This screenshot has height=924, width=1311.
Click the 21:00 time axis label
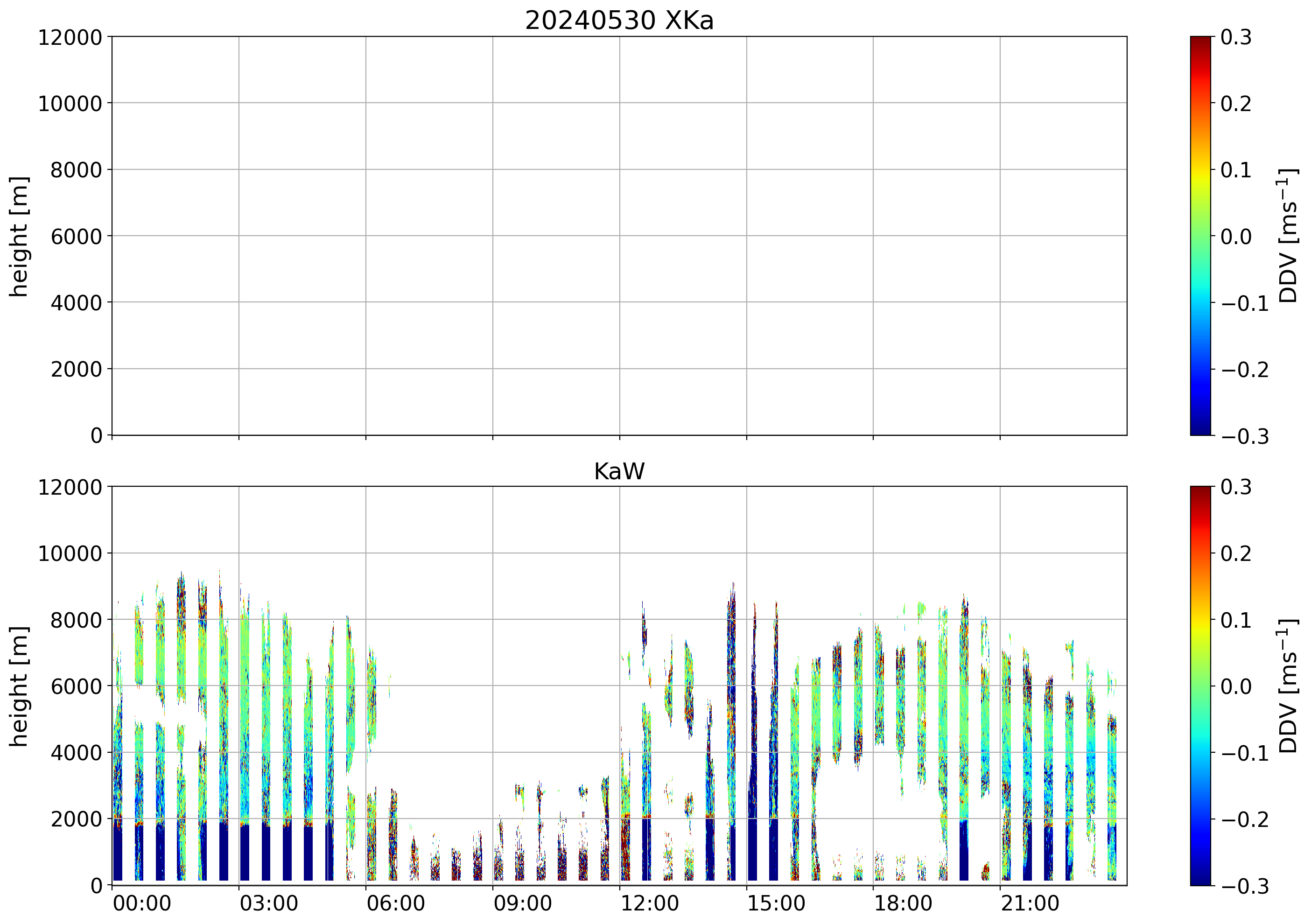1030,904
